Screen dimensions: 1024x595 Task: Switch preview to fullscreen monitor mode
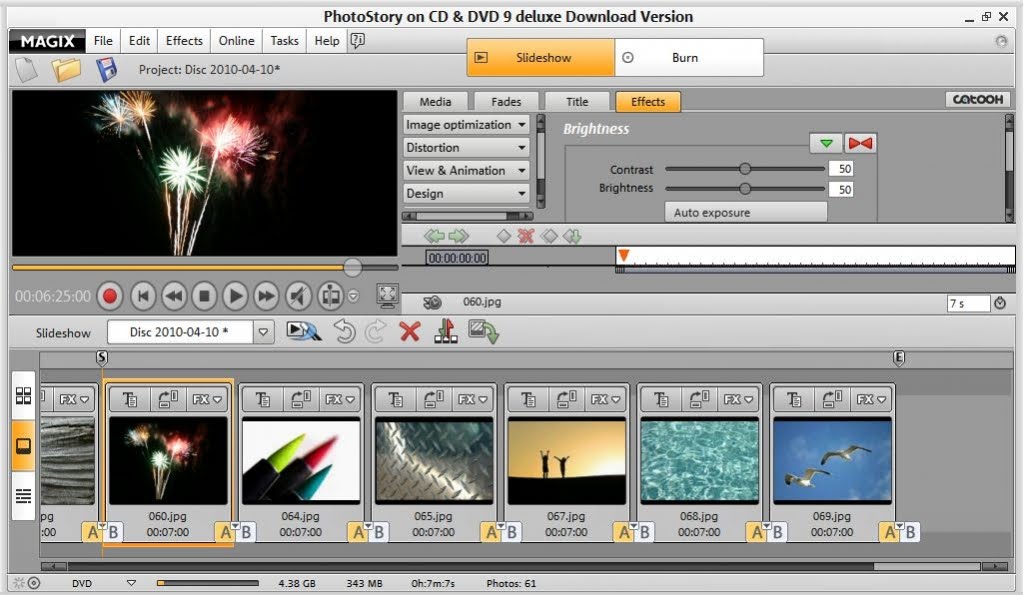pos(388,296)
